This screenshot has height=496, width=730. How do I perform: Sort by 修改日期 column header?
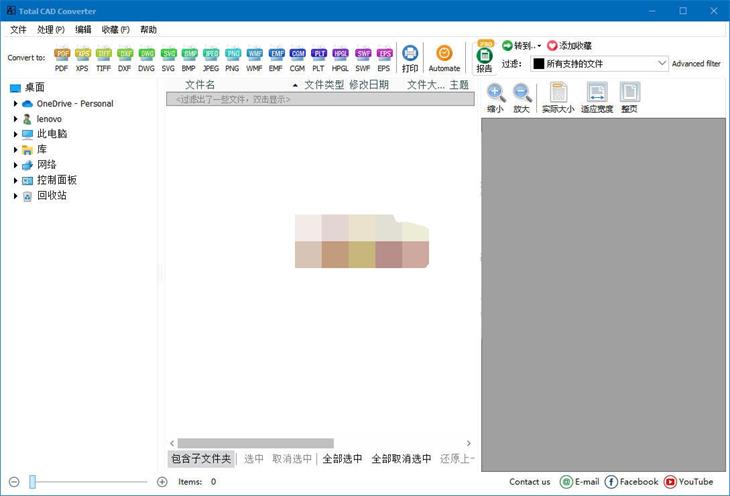pyautogui.click(x=369, y=85)
